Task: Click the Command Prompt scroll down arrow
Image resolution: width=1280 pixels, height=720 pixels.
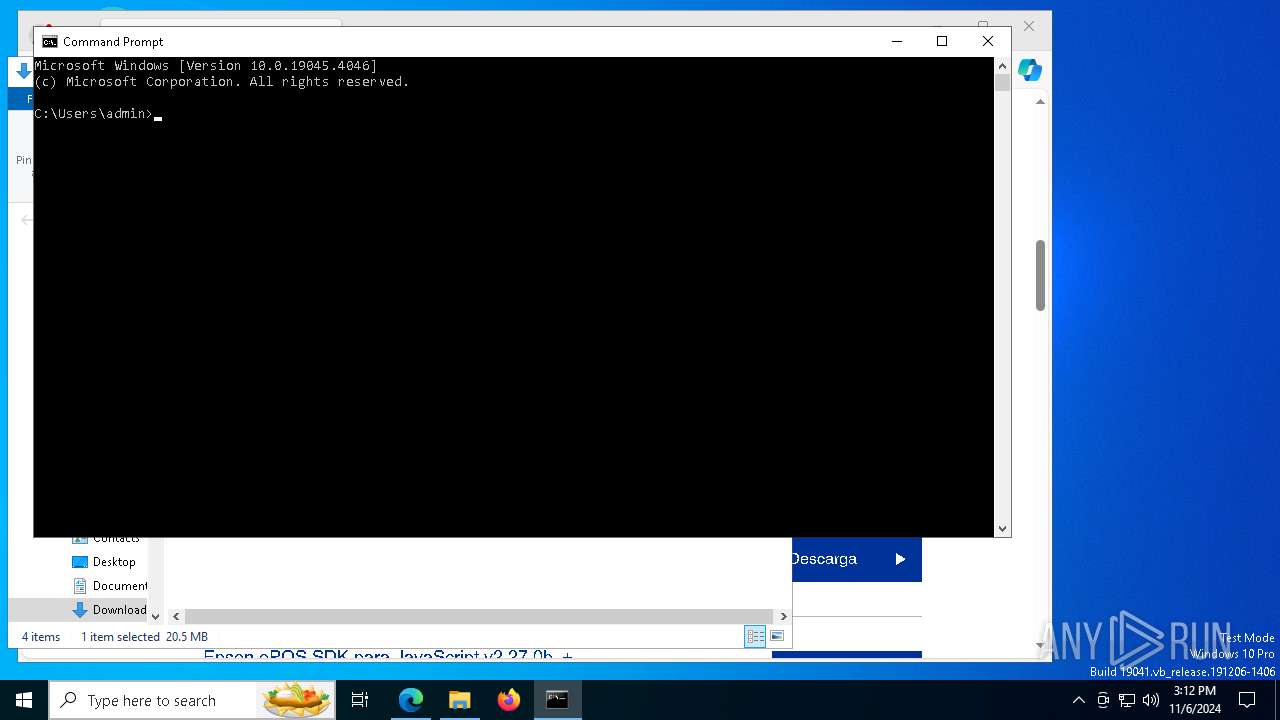Action: click(x=1002, y=528)
